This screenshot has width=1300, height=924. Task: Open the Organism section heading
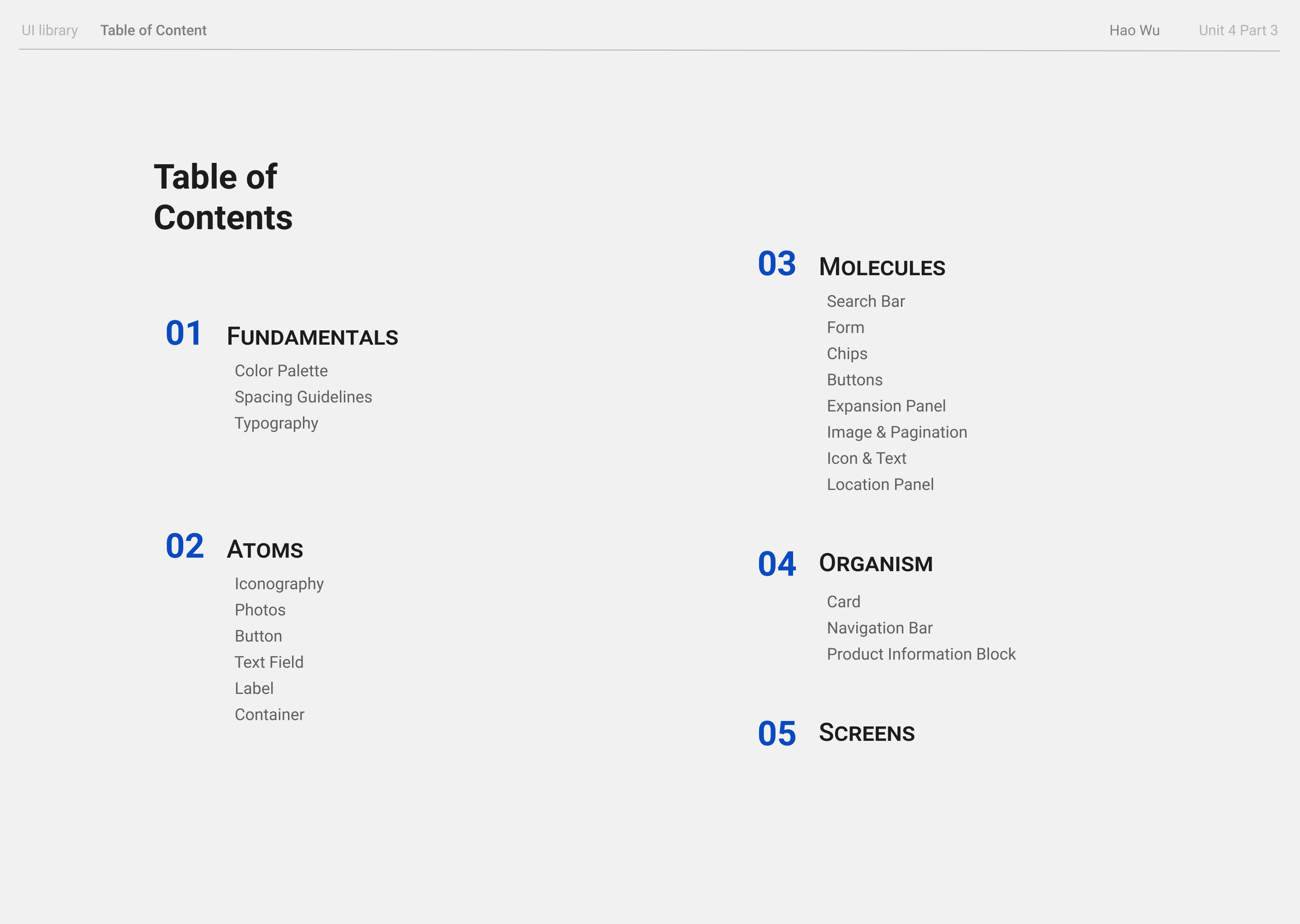pos(875,563)
